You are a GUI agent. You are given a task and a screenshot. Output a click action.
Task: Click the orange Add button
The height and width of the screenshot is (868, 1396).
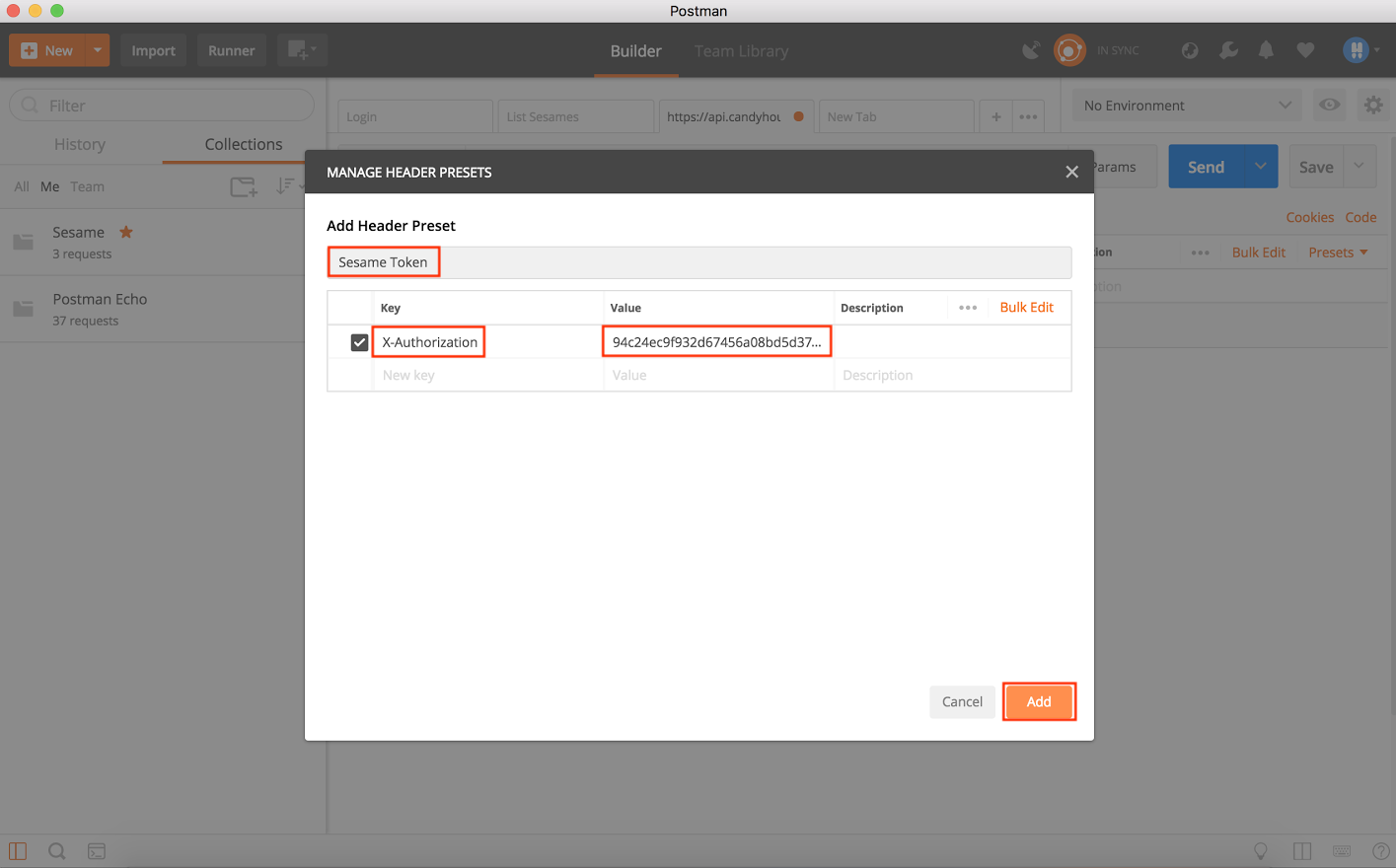pyautogui.click(x=1039, y=702)
